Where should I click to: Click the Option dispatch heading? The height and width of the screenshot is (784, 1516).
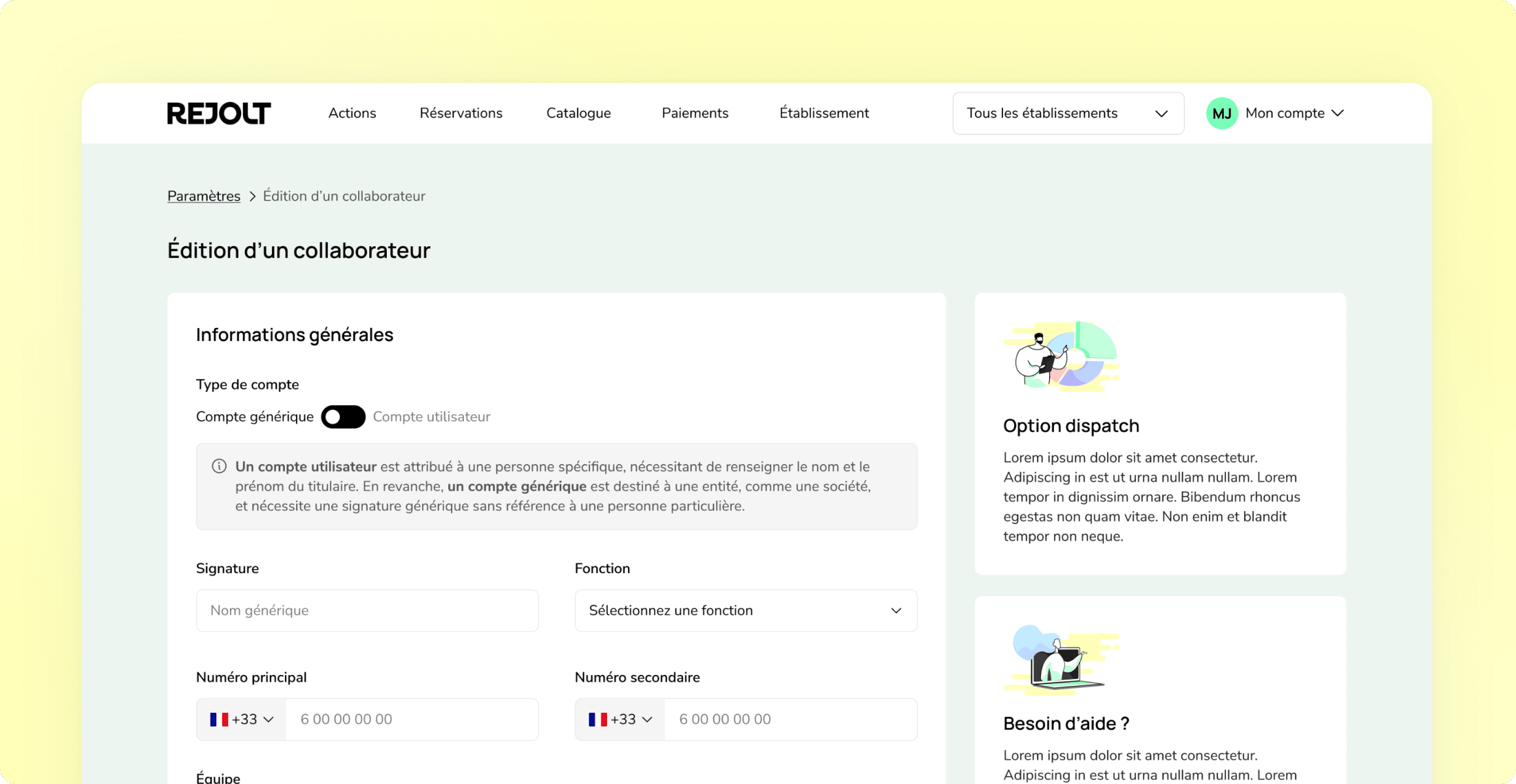click(1071, 425)
